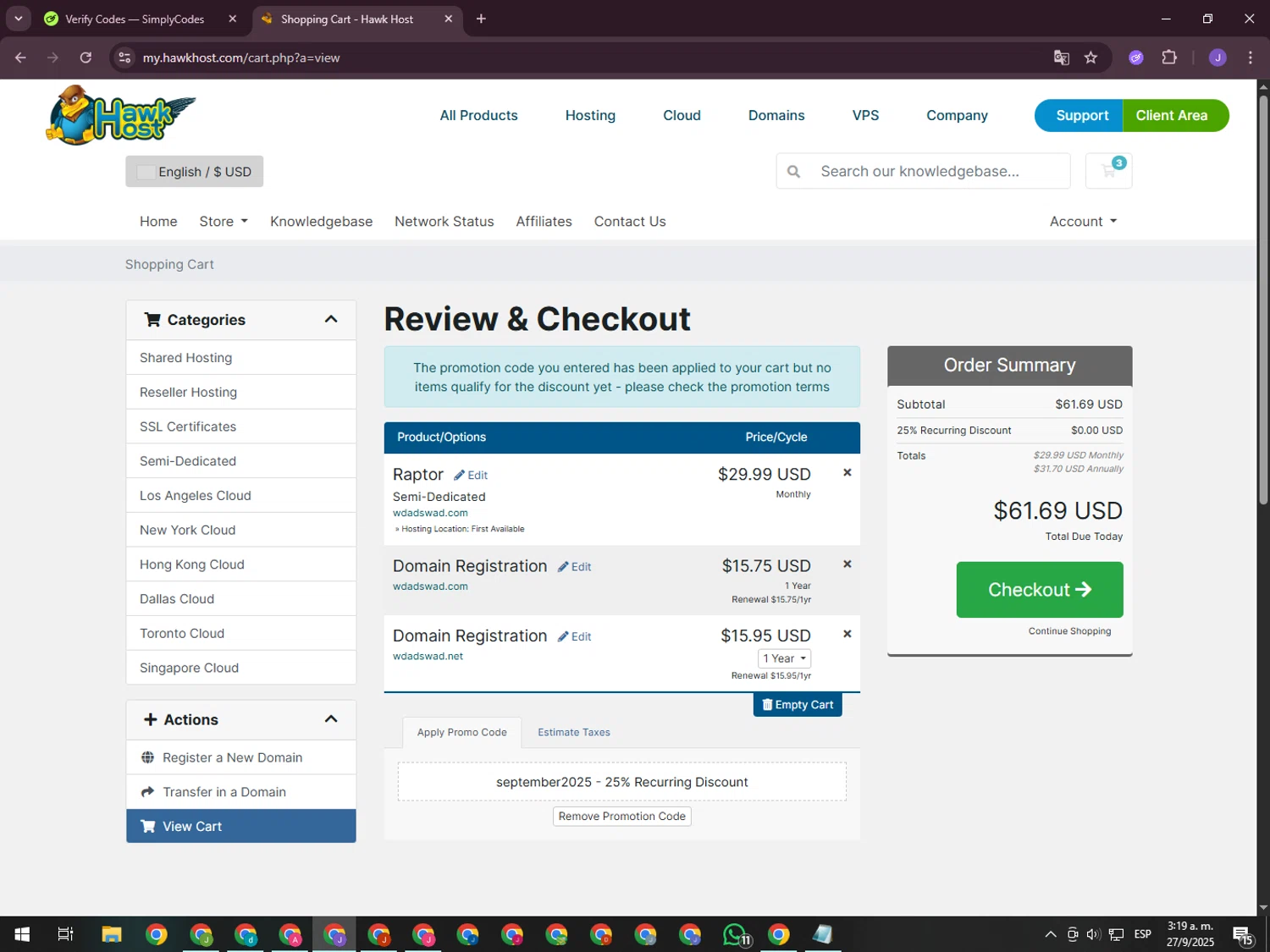This screenshot has width=1270, height=952.
Task: Remove wdadswad.com domain registration from cart
Action: pos(847,564)
